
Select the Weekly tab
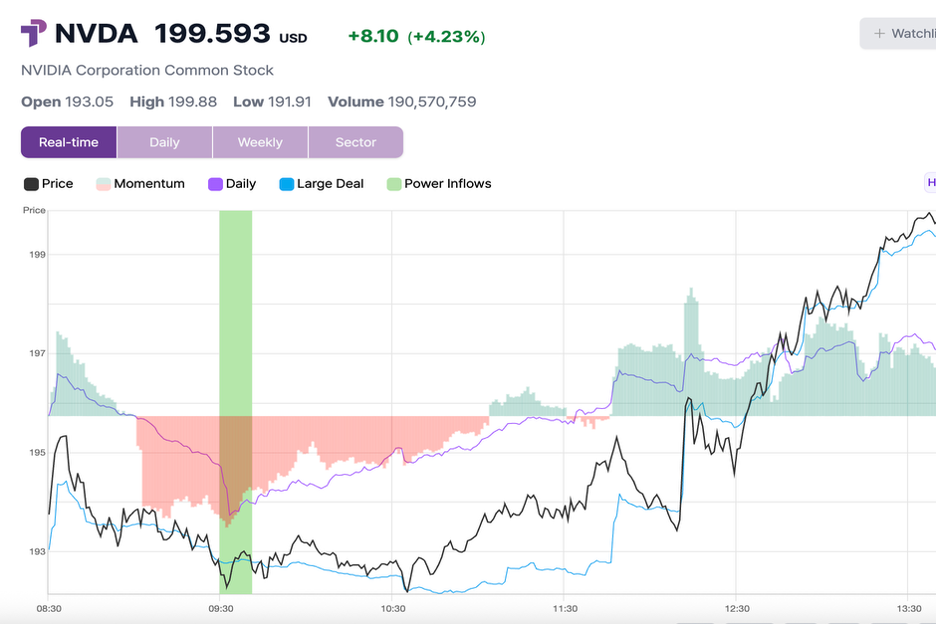tap(260, 142)
